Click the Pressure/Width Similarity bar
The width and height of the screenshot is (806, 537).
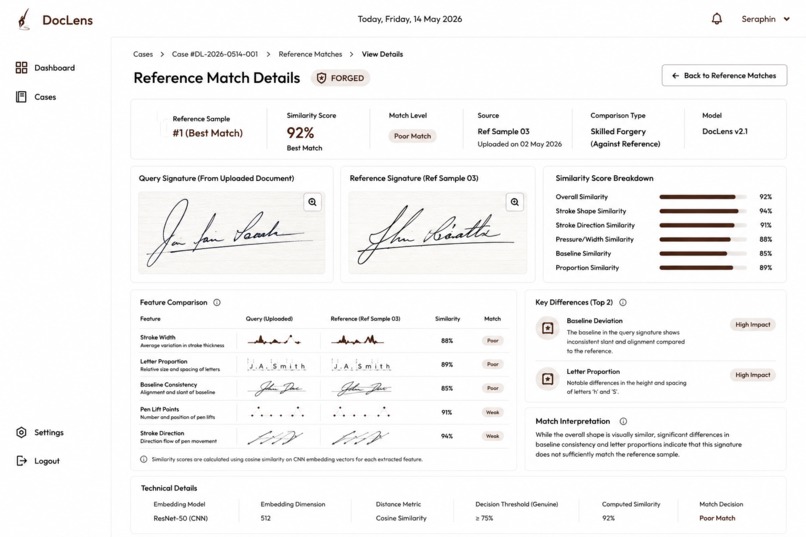tap(703, 239)
